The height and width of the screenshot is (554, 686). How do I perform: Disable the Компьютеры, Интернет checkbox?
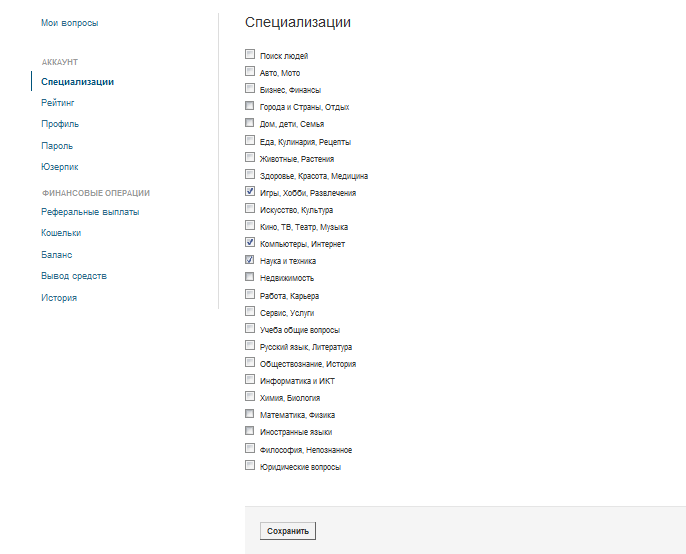[x=250, y=243]
